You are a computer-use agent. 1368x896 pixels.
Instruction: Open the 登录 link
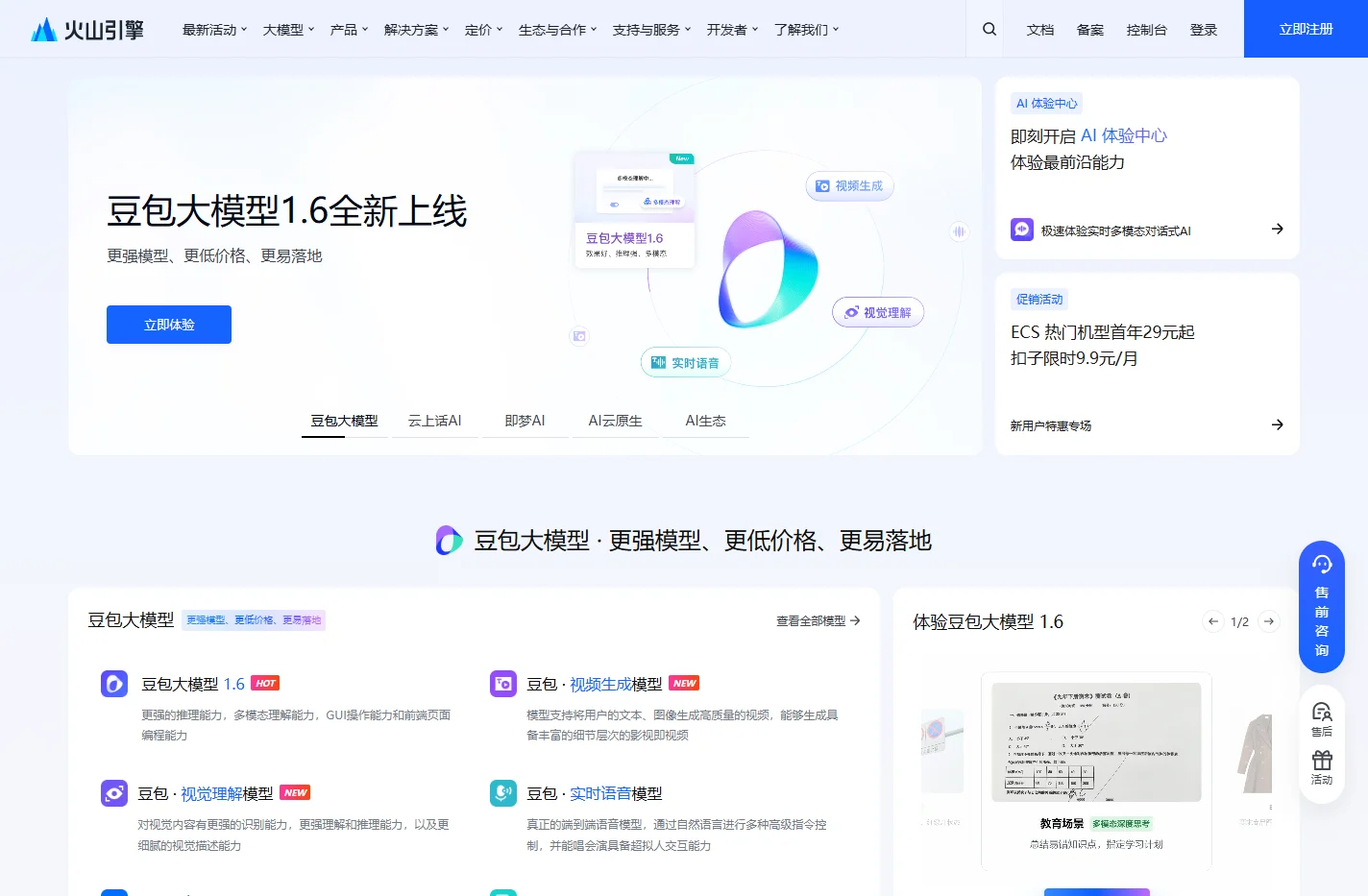point(1204,30)
